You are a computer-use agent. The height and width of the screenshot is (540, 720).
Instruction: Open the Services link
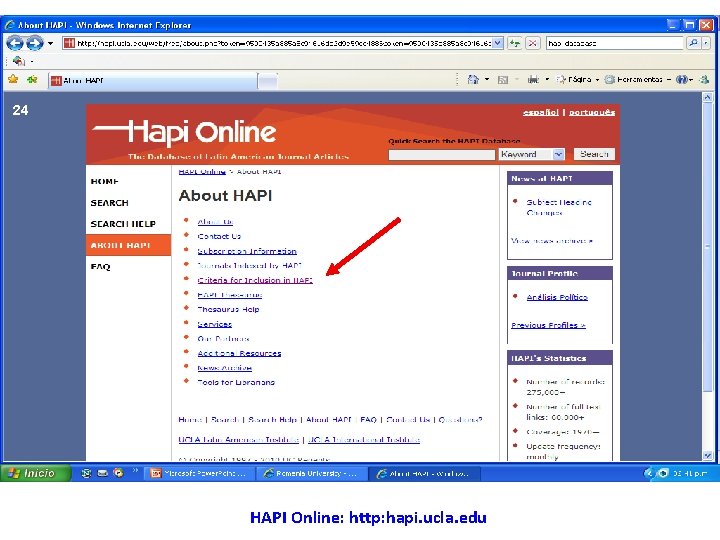214,324
